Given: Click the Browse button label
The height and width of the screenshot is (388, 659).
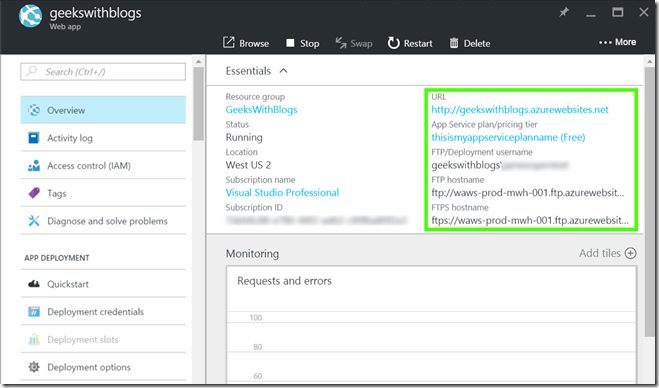Looking at the screenshot, I should tap(254, 43).
